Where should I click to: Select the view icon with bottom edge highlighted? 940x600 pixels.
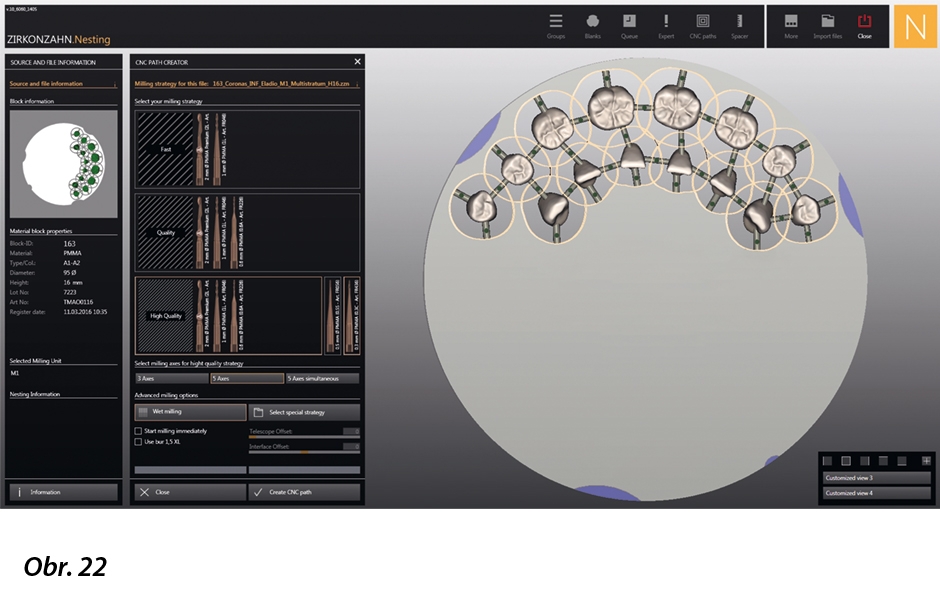tap(902, 461)
